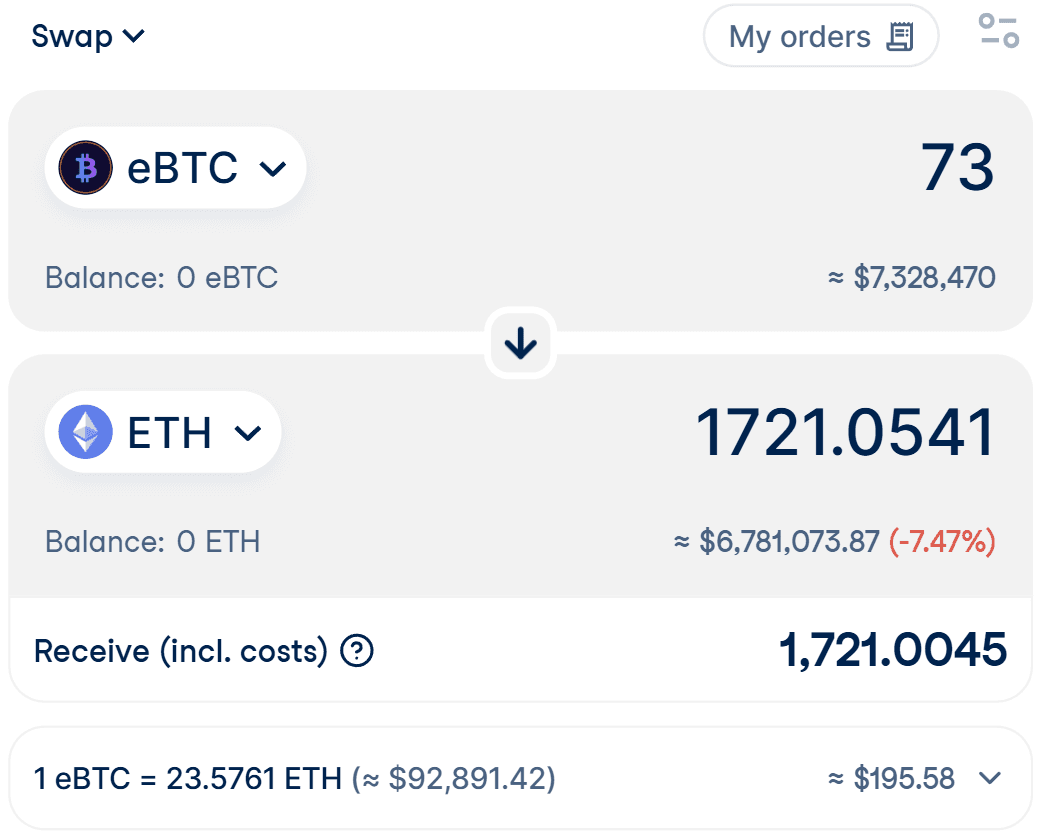Viewport: 1041px width, 836px height.
Task: Open the ETH token selector dropdown
Action: pos(163,433)
